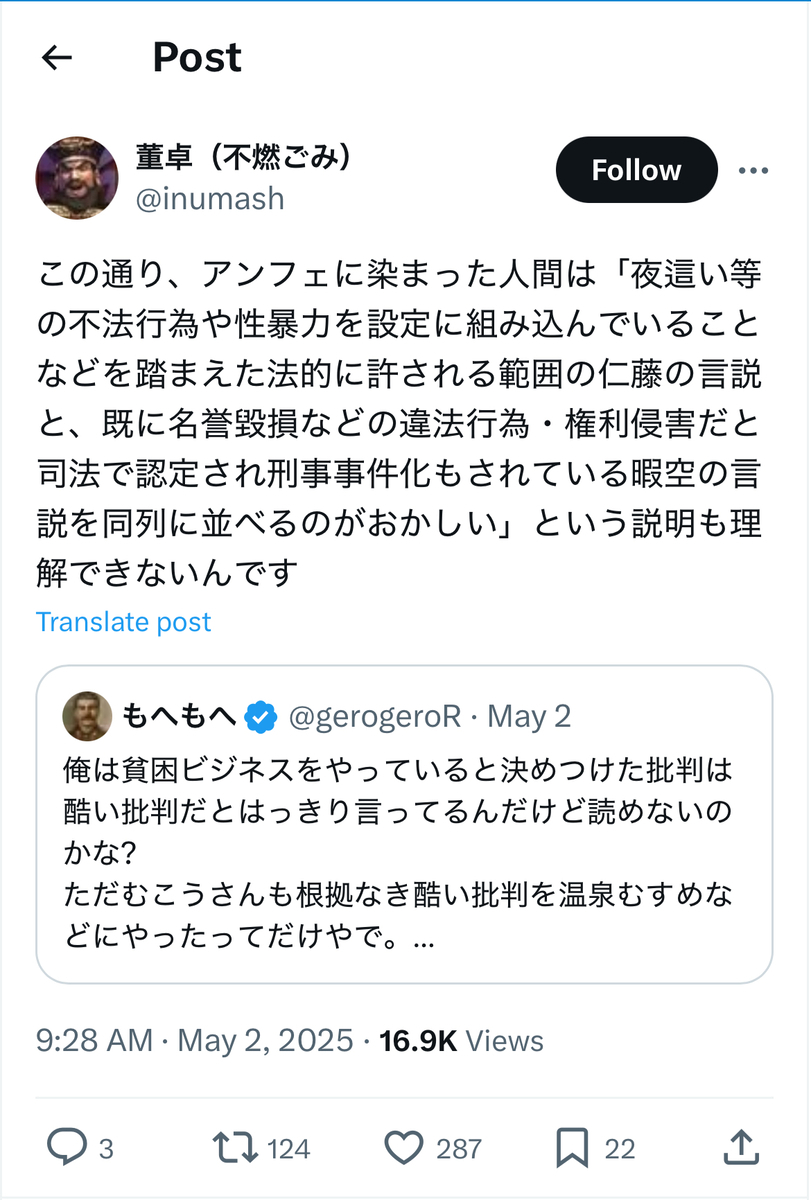Open the reply icon with 3 comments

pos(67,1148)
